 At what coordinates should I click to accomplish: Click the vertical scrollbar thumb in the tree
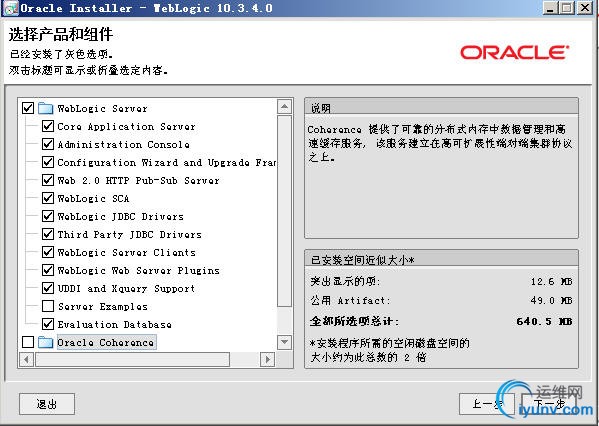(284, 211)
